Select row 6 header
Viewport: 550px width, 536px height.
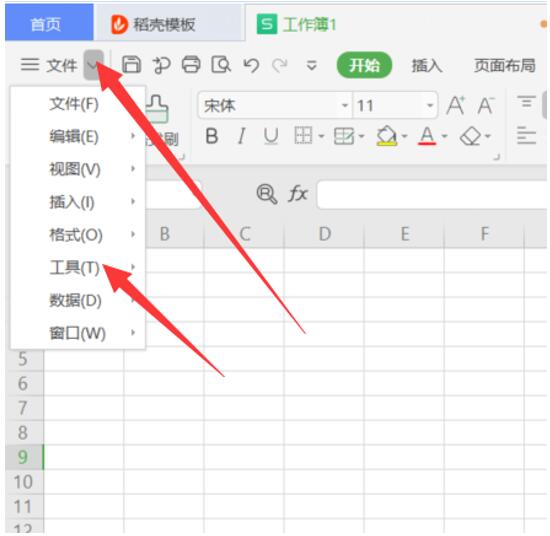[24, 383]
